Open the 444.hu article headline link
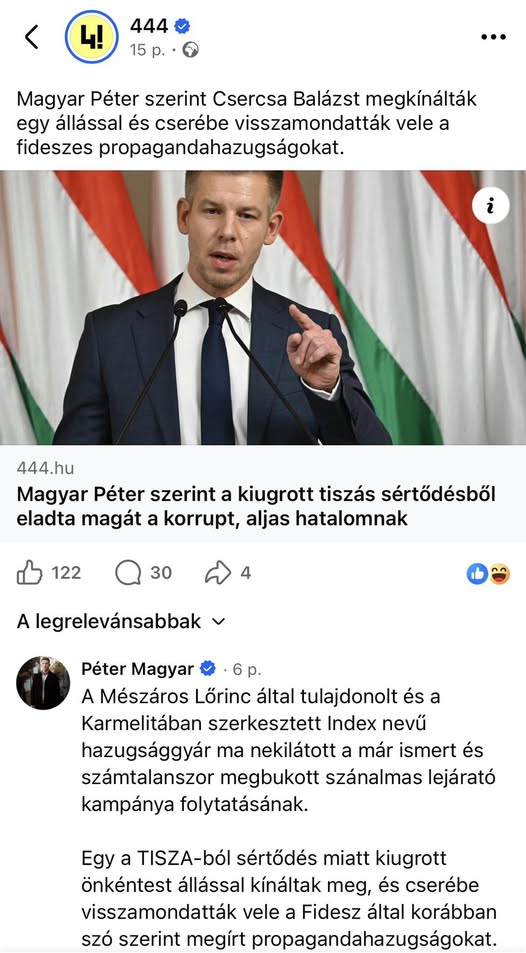The width and height of the screenshot is (526, 953). click(x=256, y=506)
